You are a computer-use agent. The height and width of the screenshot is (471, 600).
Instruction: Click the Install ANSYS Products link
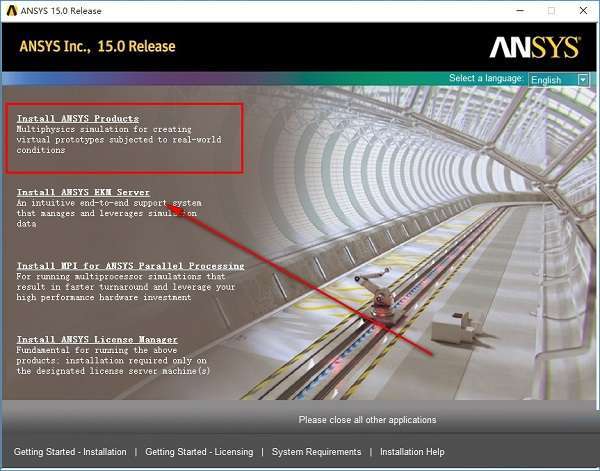click(x=78, y=119)
